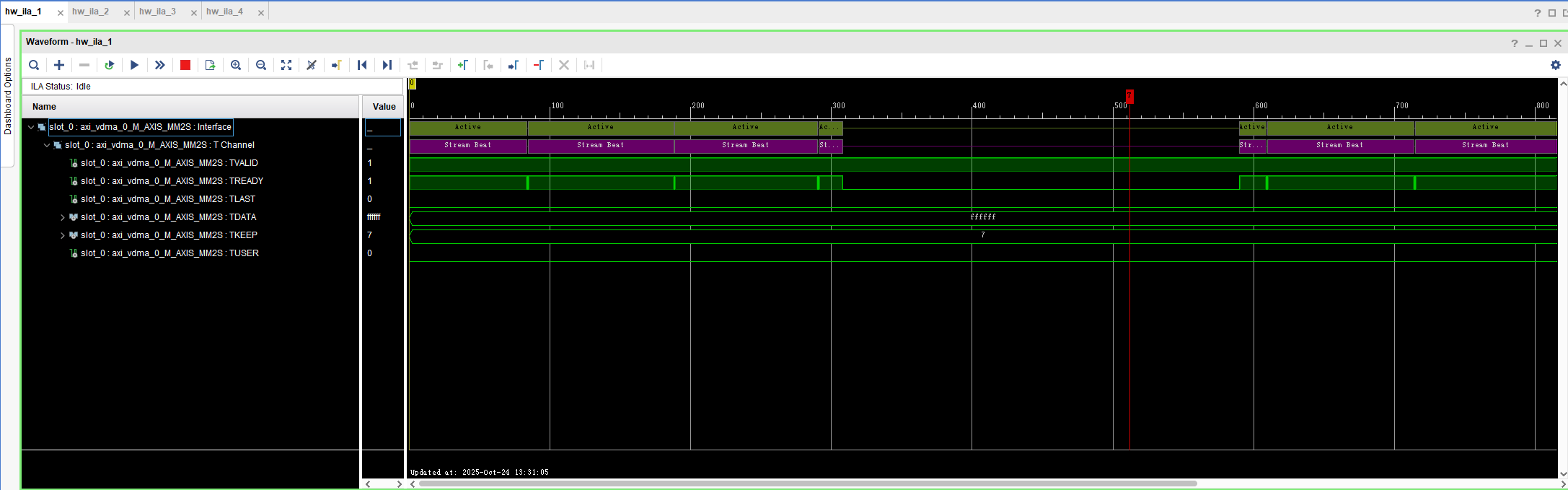Click the Value column header

point(384,106)
